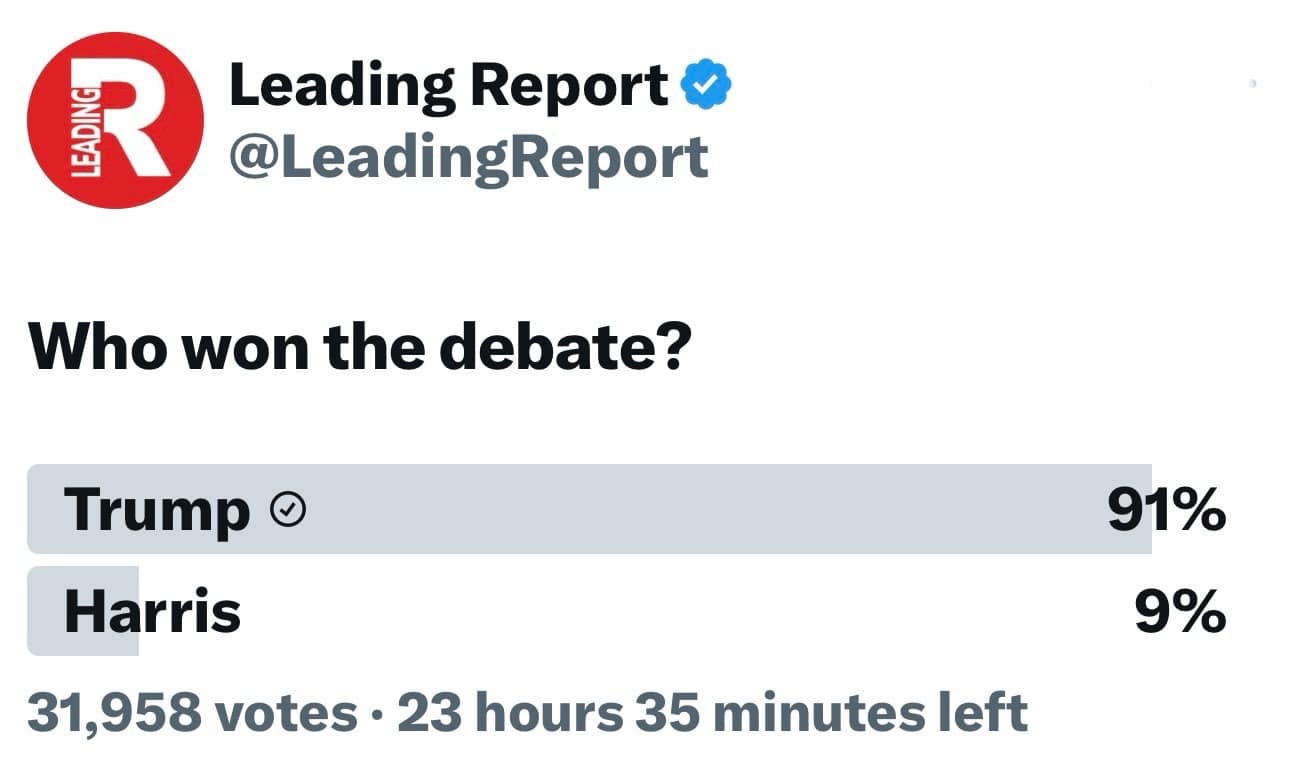The height and width of the screenshot is (778, 1290).
Task: Click the "Who won the debate?" question
Action: pyautogui.click(x=360, y=347)
